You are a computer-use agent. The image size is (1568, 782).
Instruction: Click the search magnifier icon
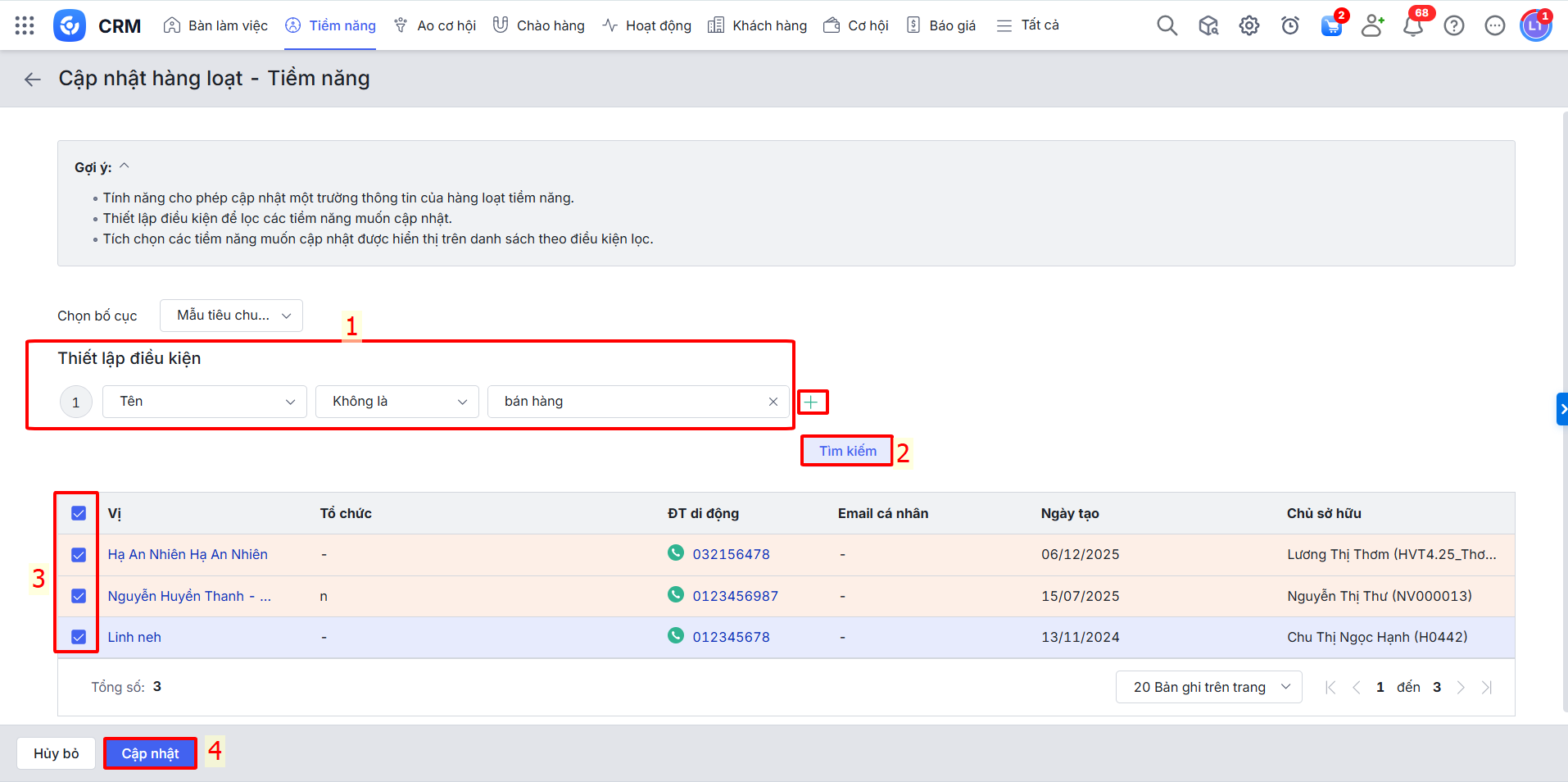tap(1167, 25)
